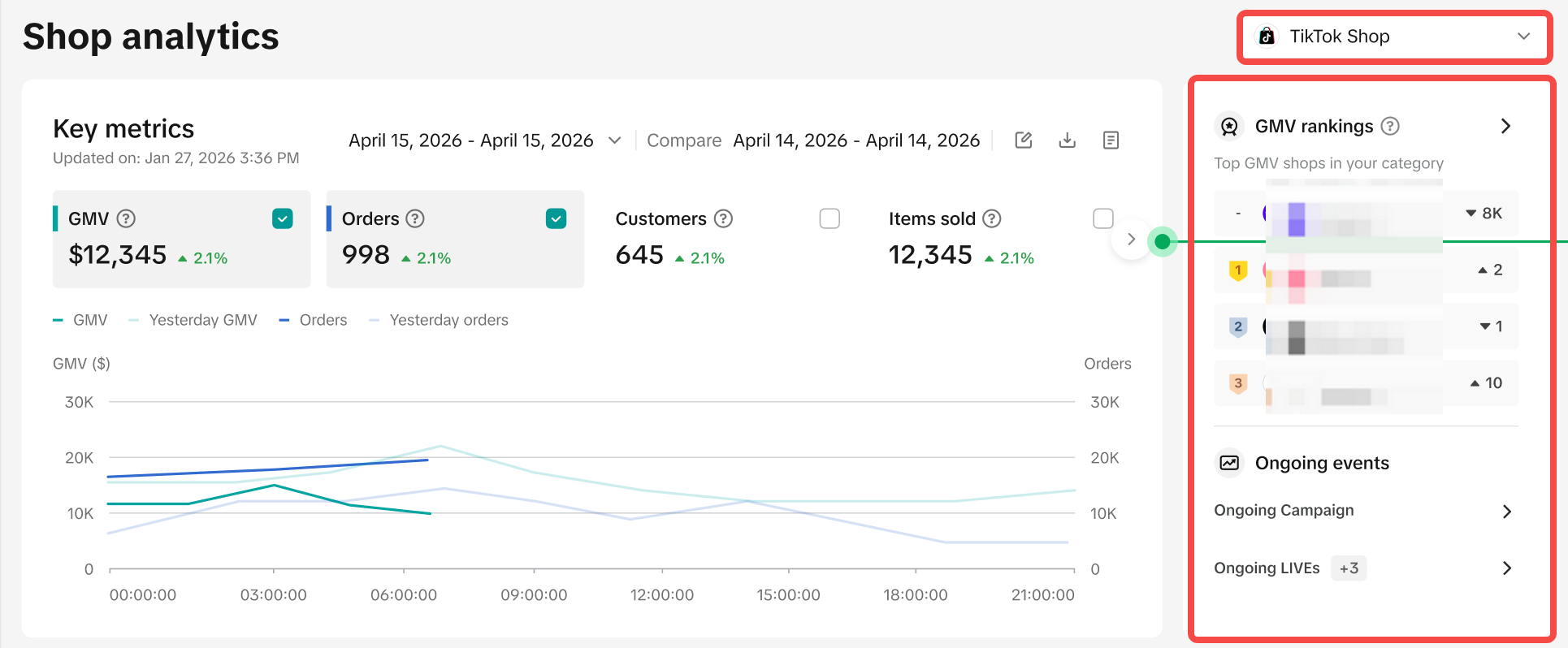The height and width of the screenshot is (648, 1568).
Task: Check the Customers metric checkbox
Action: tap(829, 218)
